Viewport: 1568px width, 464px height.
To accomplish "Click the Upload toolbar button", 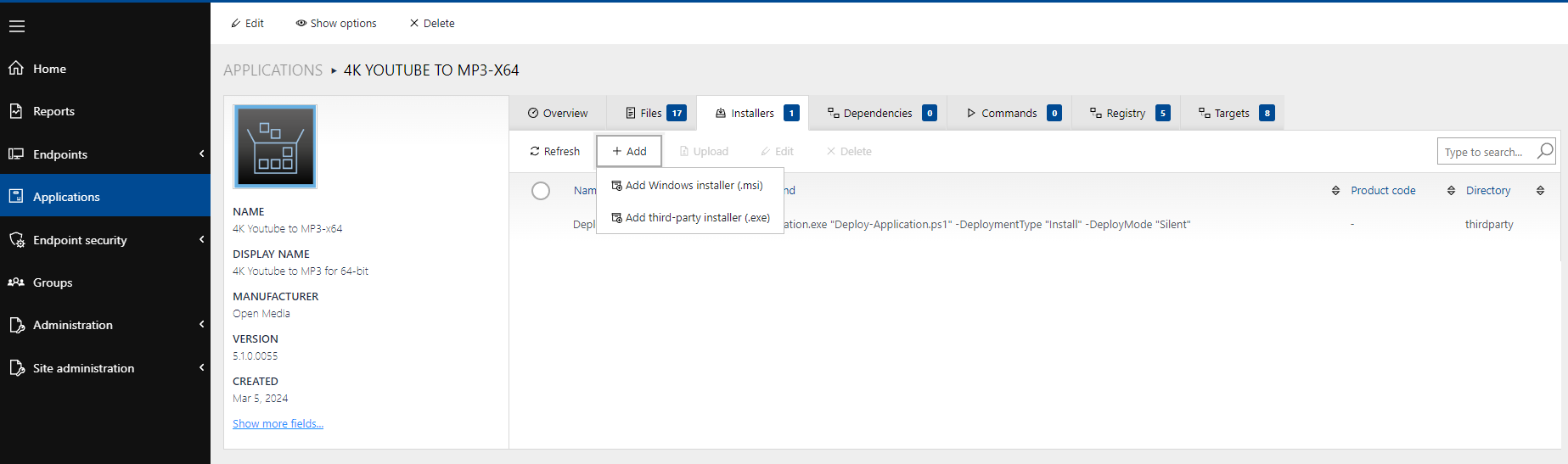I will click(x=704, y=151).
